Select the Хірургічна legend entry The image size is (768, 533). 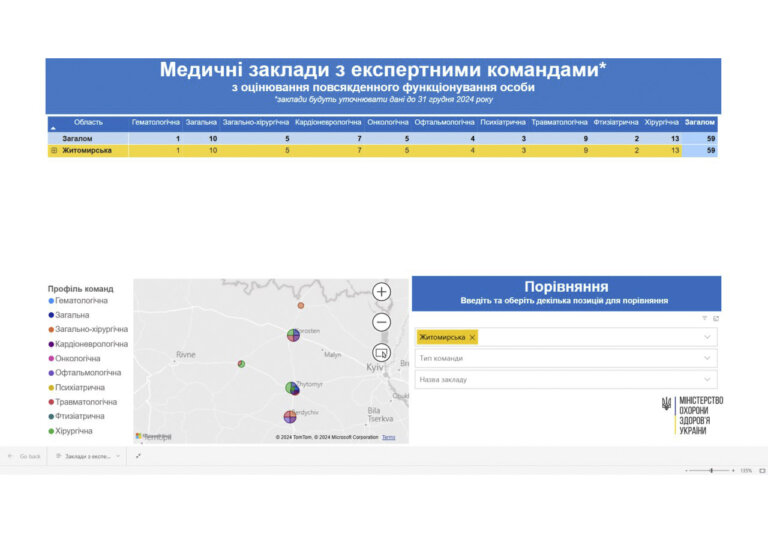pyautogui.click(x=71, y=431)
